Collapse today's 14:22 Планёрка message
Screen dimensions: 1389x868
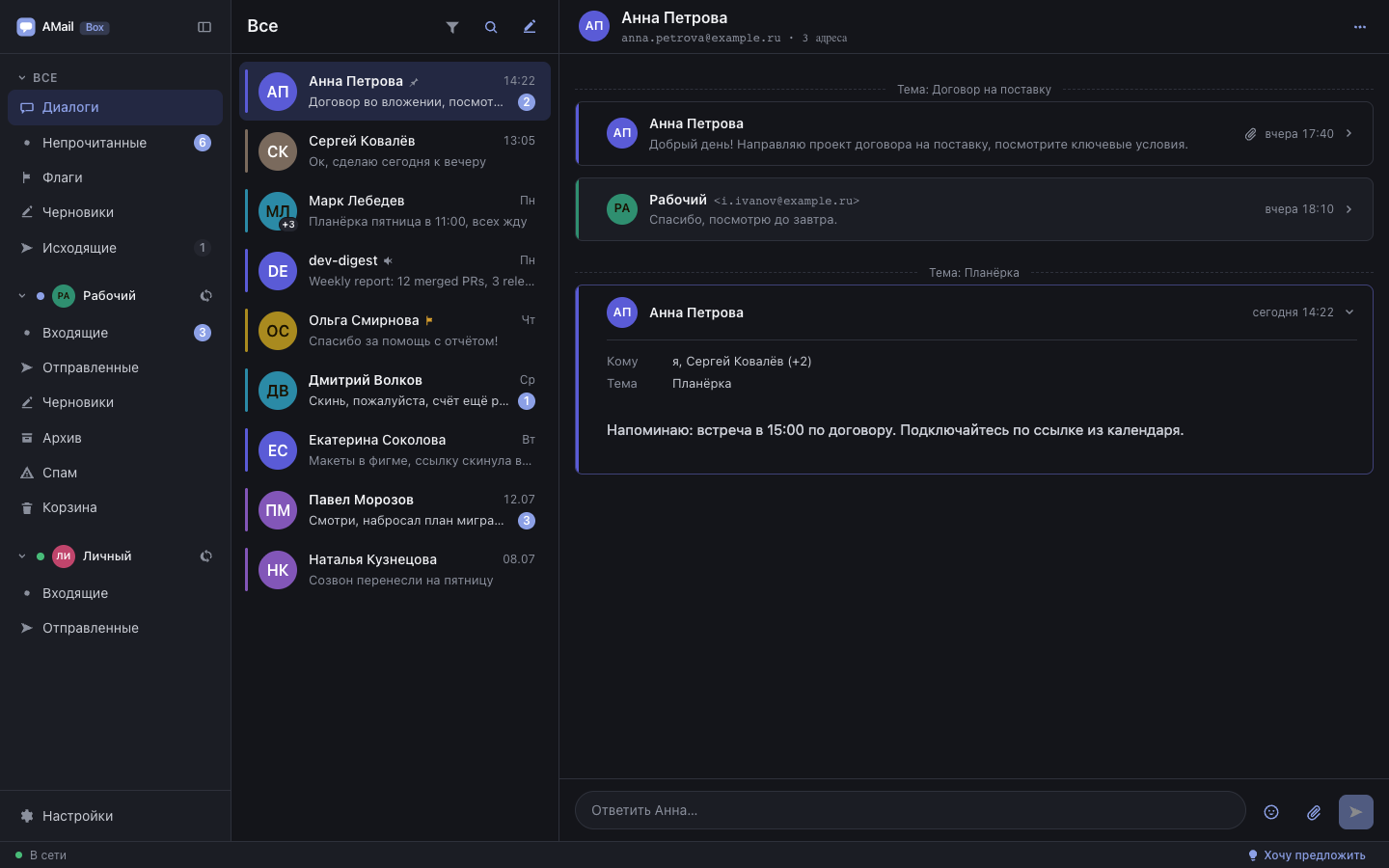point(1349,312)
